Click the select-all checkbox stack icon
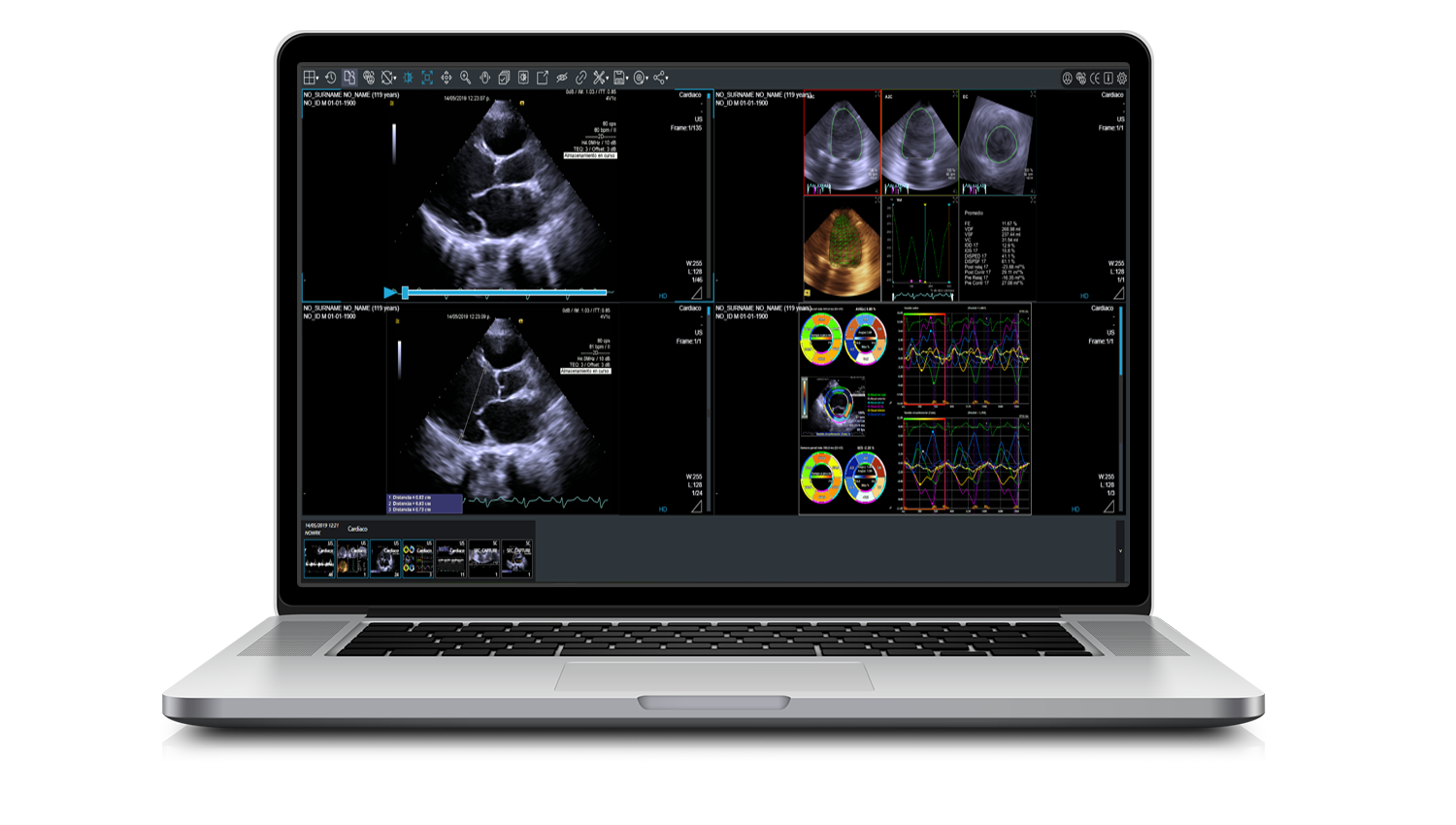 pos(504,78)
